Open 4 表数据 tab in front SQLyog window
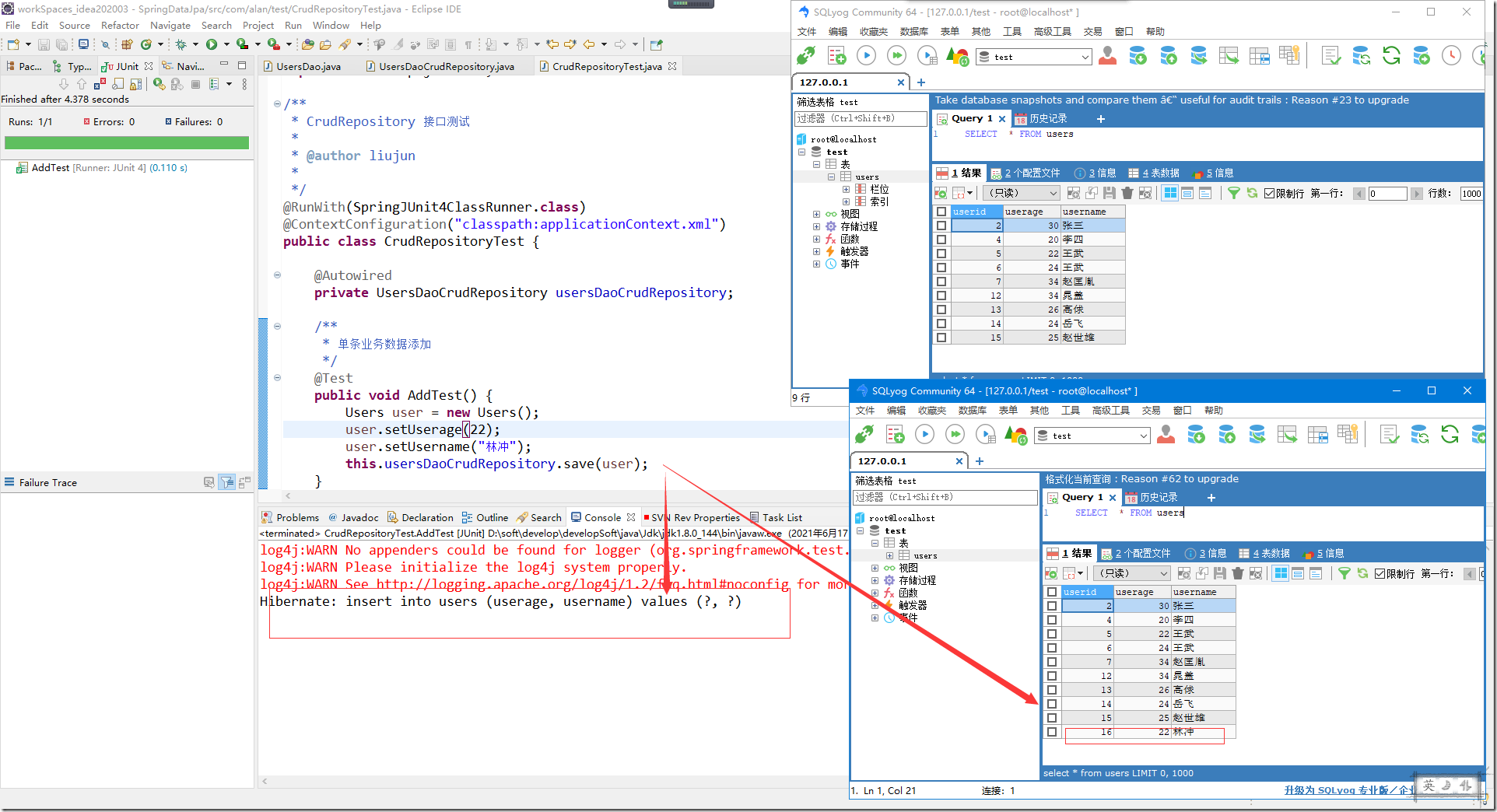1497x812 pixels. [x=1264, y=553]
